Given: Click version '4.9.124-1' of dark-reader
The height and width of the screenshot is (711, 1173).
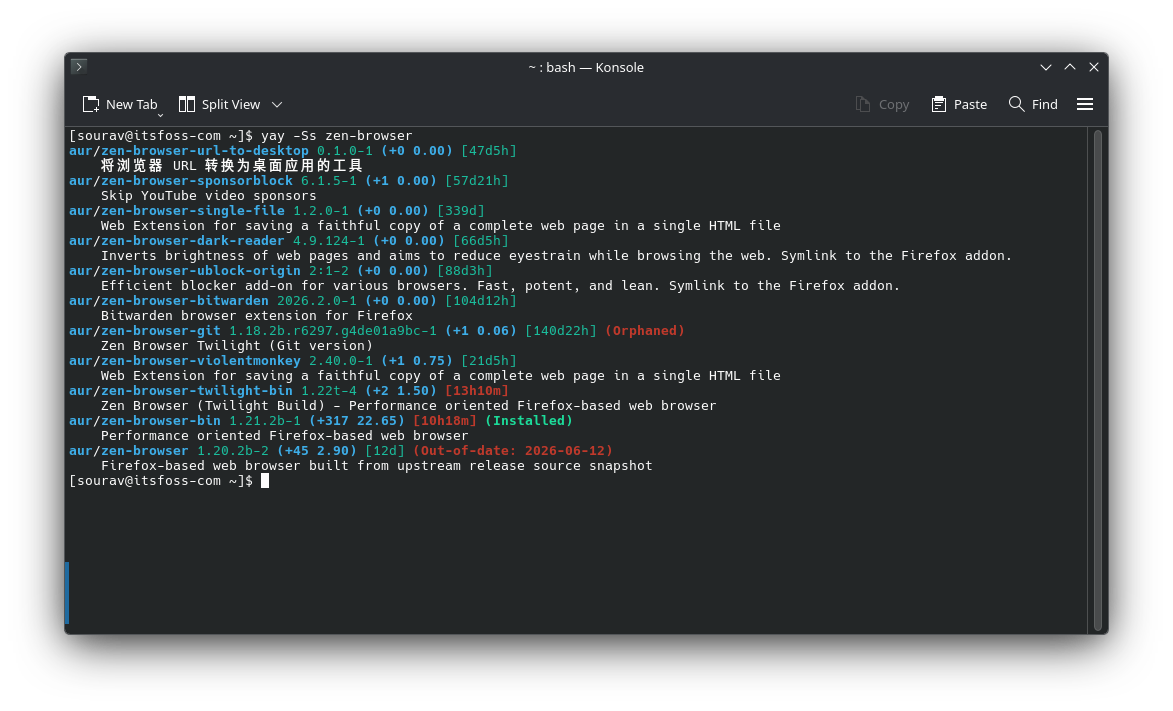Looking at the screenshot, I should coord(328,240).
